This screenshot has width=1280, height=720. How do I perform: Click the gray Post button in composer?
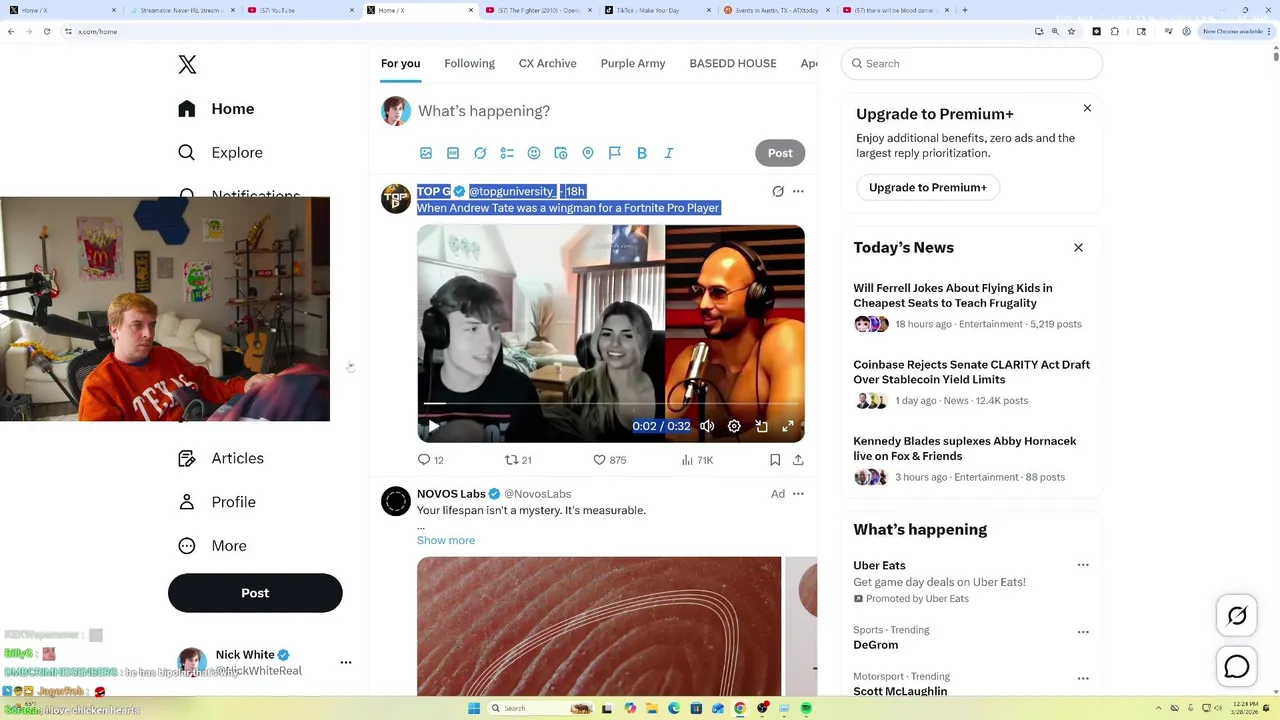tap(780, 153)
